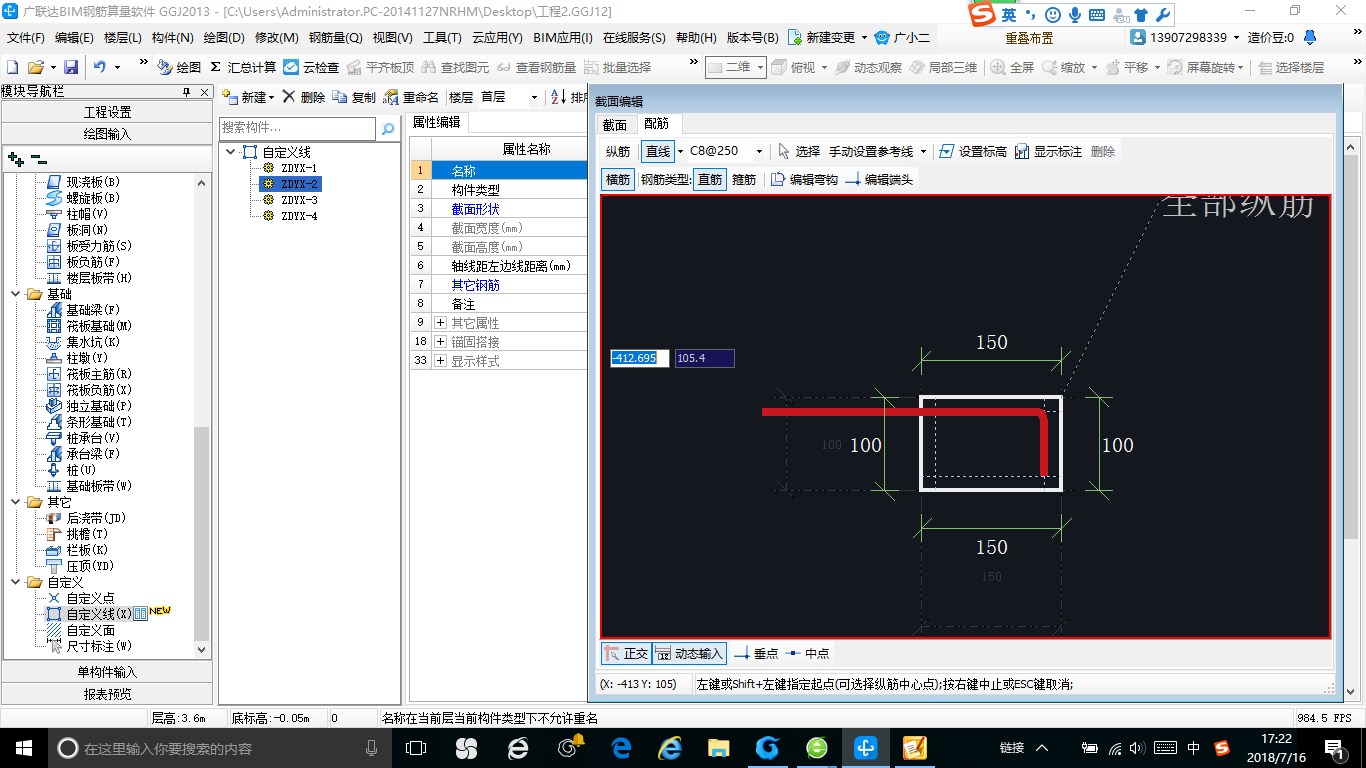Click 选择 arrow tool in section editor

click(800, 151)
